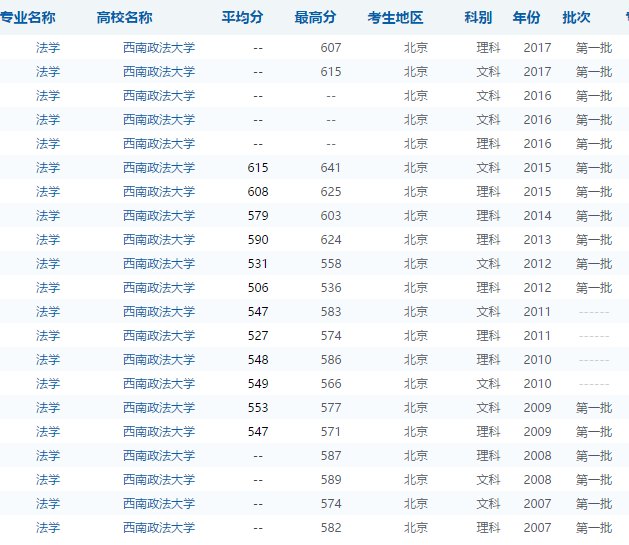Open 法学 in the 2007 理科 row

[x=48, y=528]
